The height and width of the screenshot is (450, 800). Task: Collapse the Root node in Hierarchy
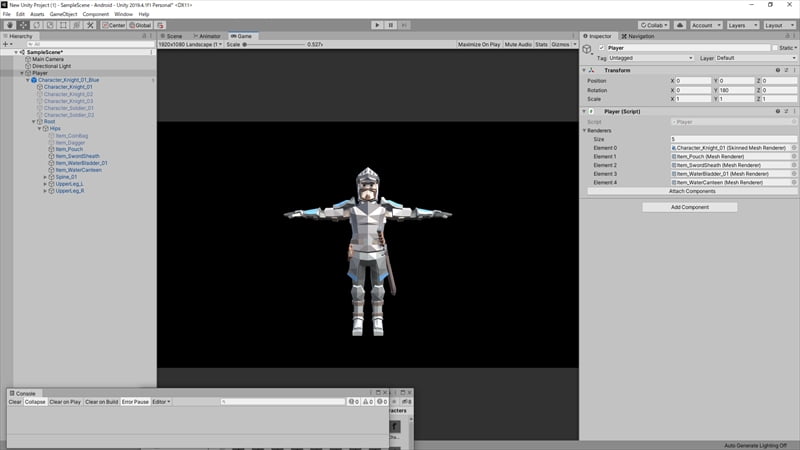click(34, 121)
